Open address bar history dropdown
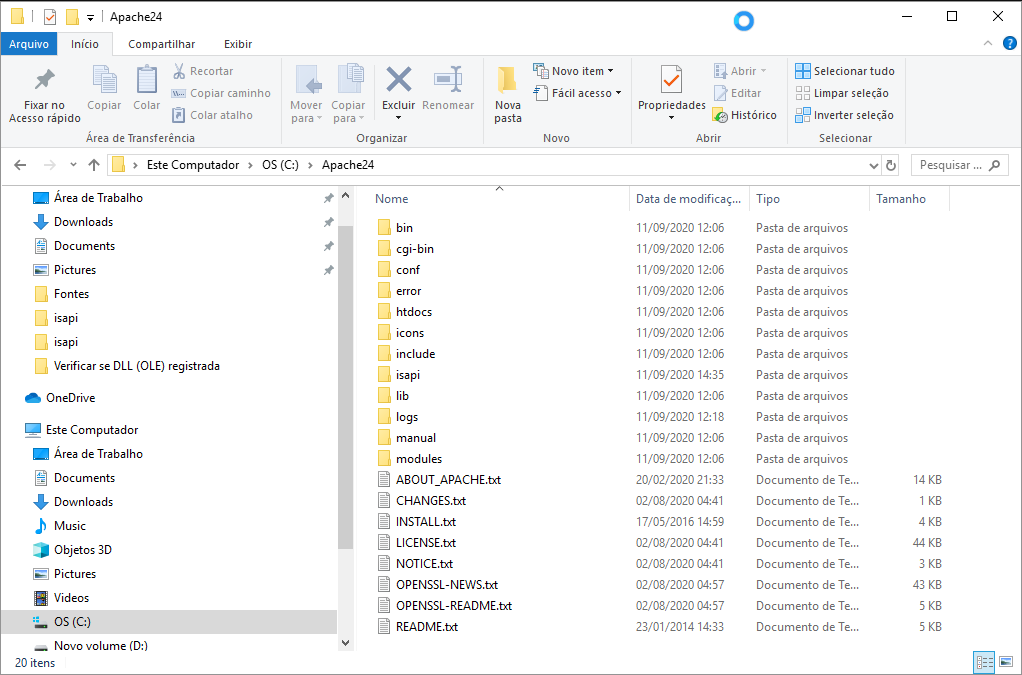The width and height of the screenshot is (1022, 675). coord(874,165)
